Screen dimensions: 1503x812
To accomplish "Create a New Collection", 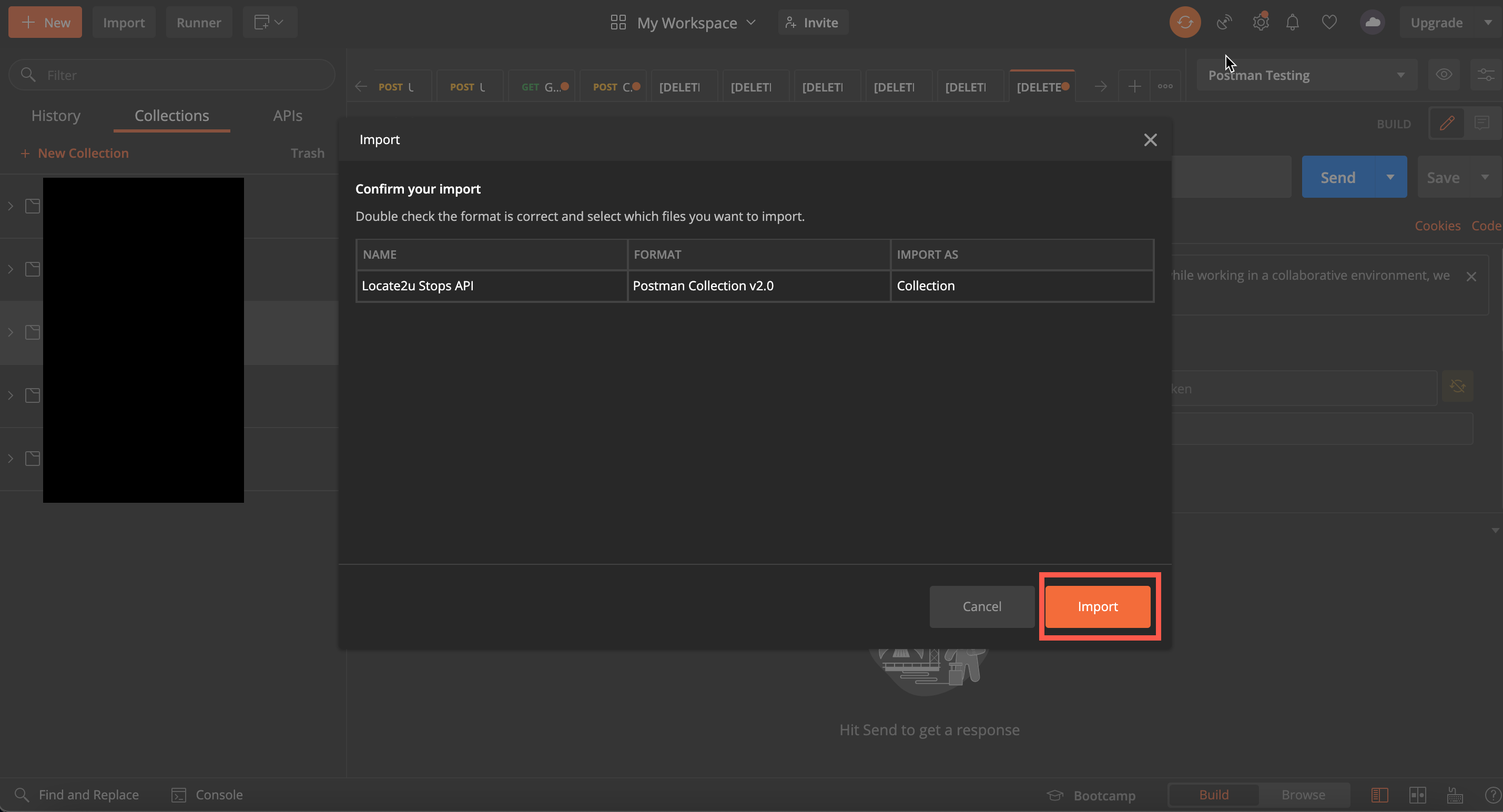I will [75, 153].
